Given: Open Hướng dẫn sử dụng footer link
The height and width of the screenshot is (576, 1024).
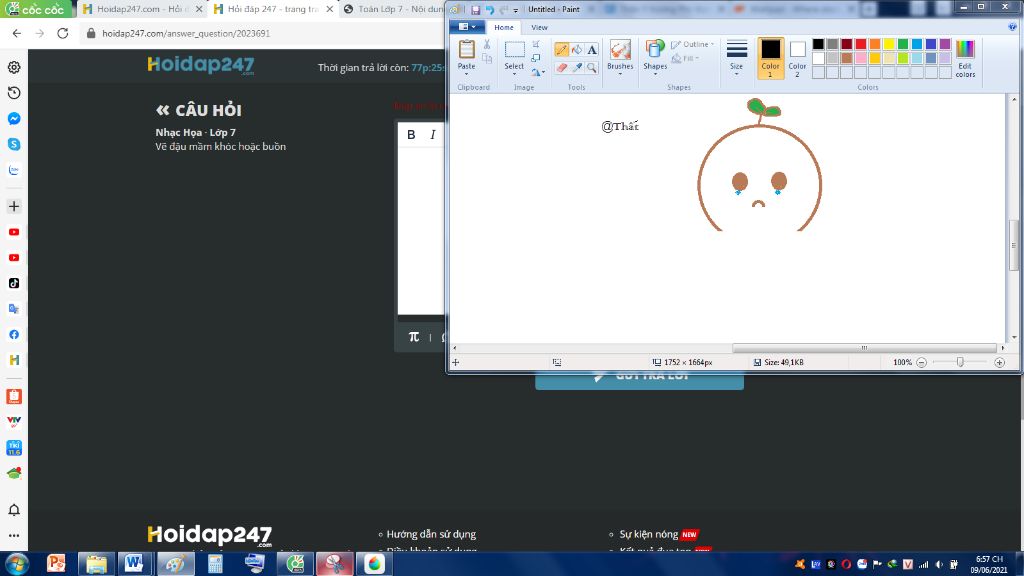Looking at the screenshot, I should click(x=431, y=534).
